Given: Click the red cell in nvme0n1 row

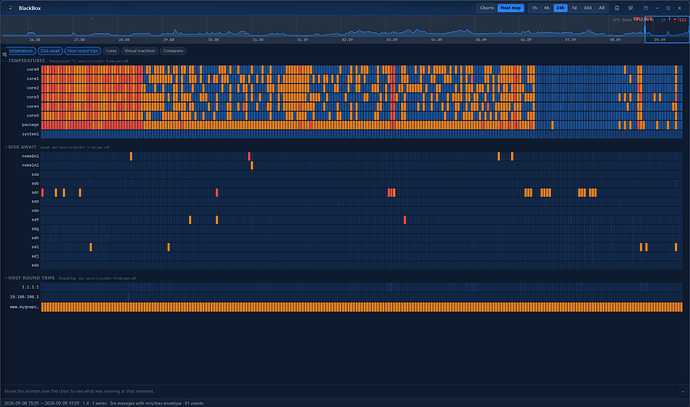Looking at the screenshot, I should pos(249,156).
